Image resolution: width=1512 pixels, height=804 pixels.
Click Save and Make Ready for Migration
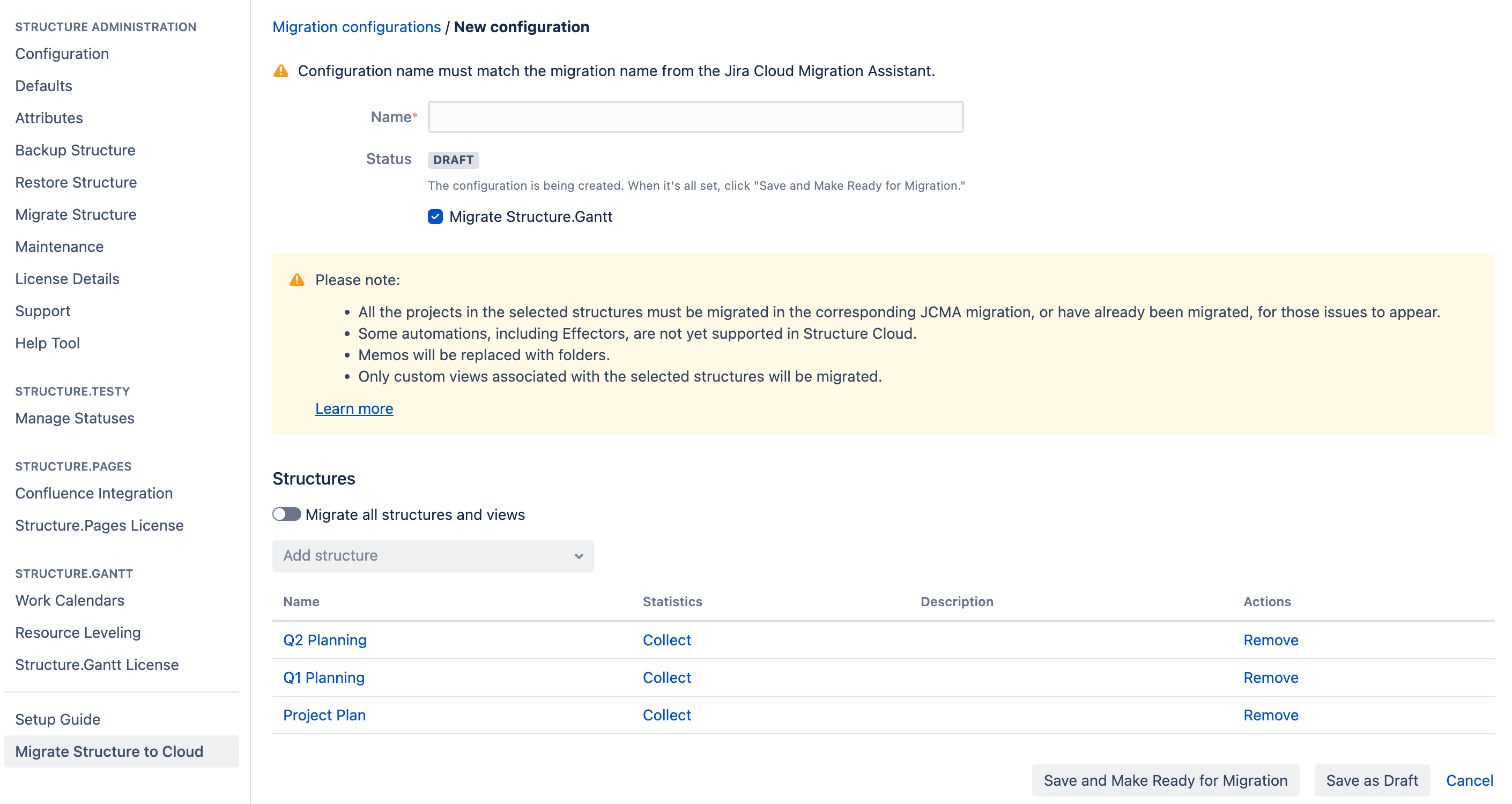[x=1165, y=780]
